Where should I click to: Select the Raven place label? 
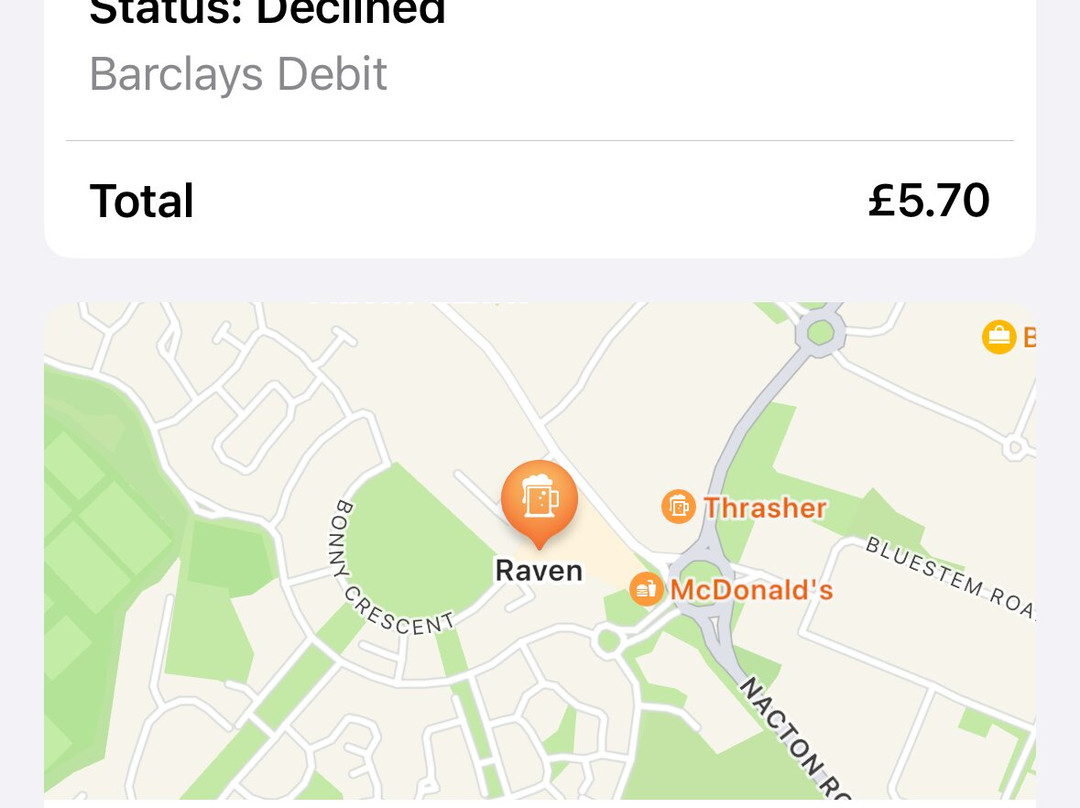[x=539, y=571]
